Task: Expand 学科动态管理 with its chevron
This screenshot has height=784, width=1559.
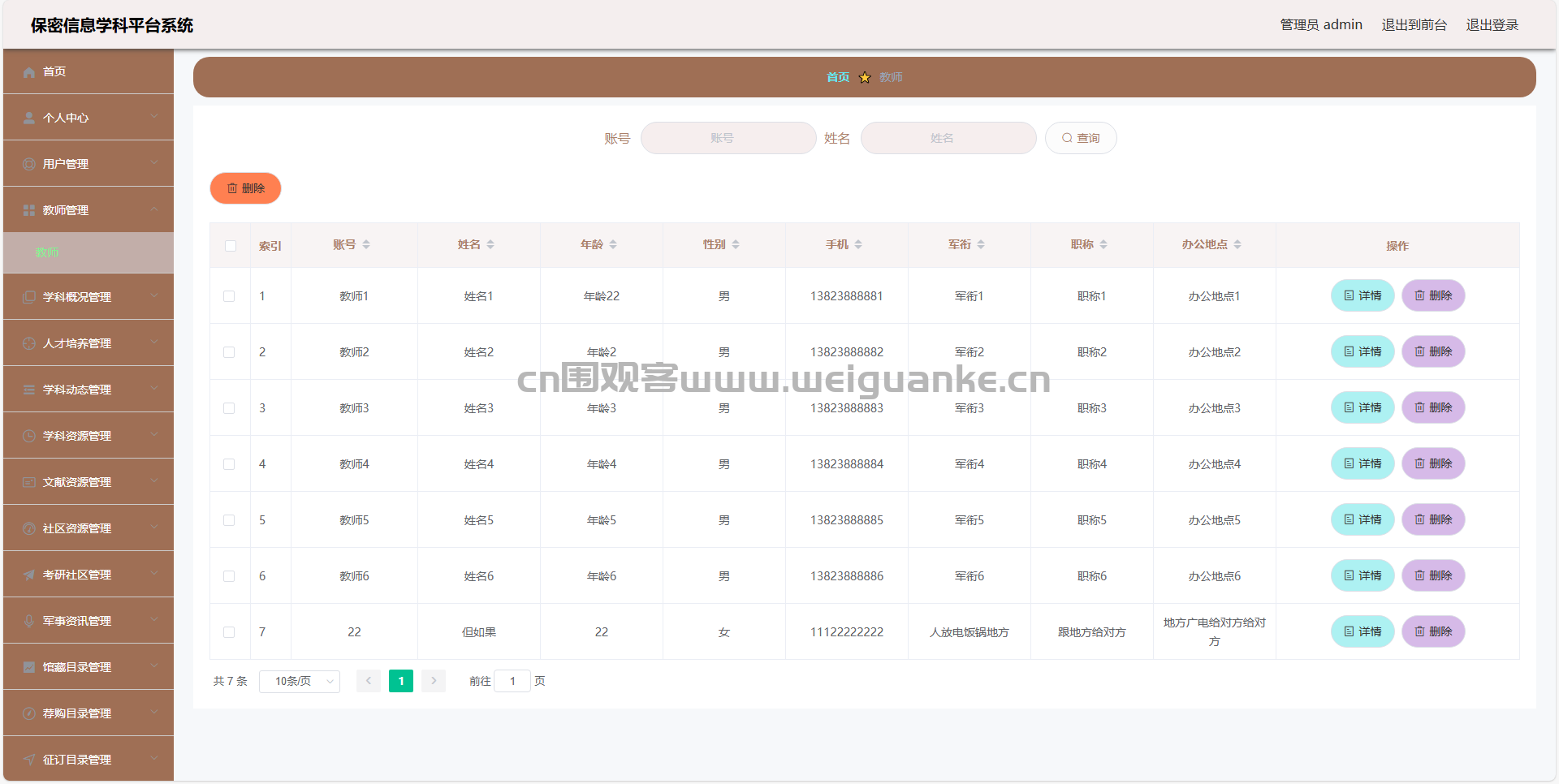Action: (x=154, y=389)
